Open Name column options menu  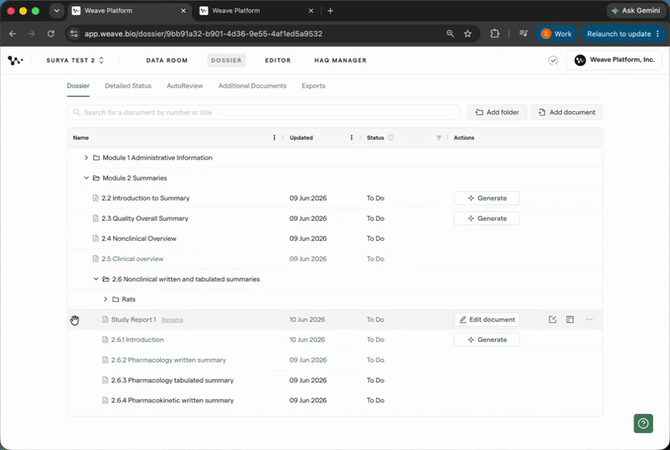click(274, 138)
